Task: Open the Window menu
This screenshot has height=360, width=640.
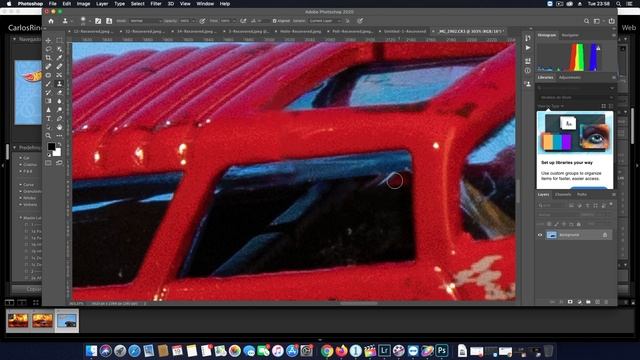Action: pyautogui.click(x=205, y=4)
